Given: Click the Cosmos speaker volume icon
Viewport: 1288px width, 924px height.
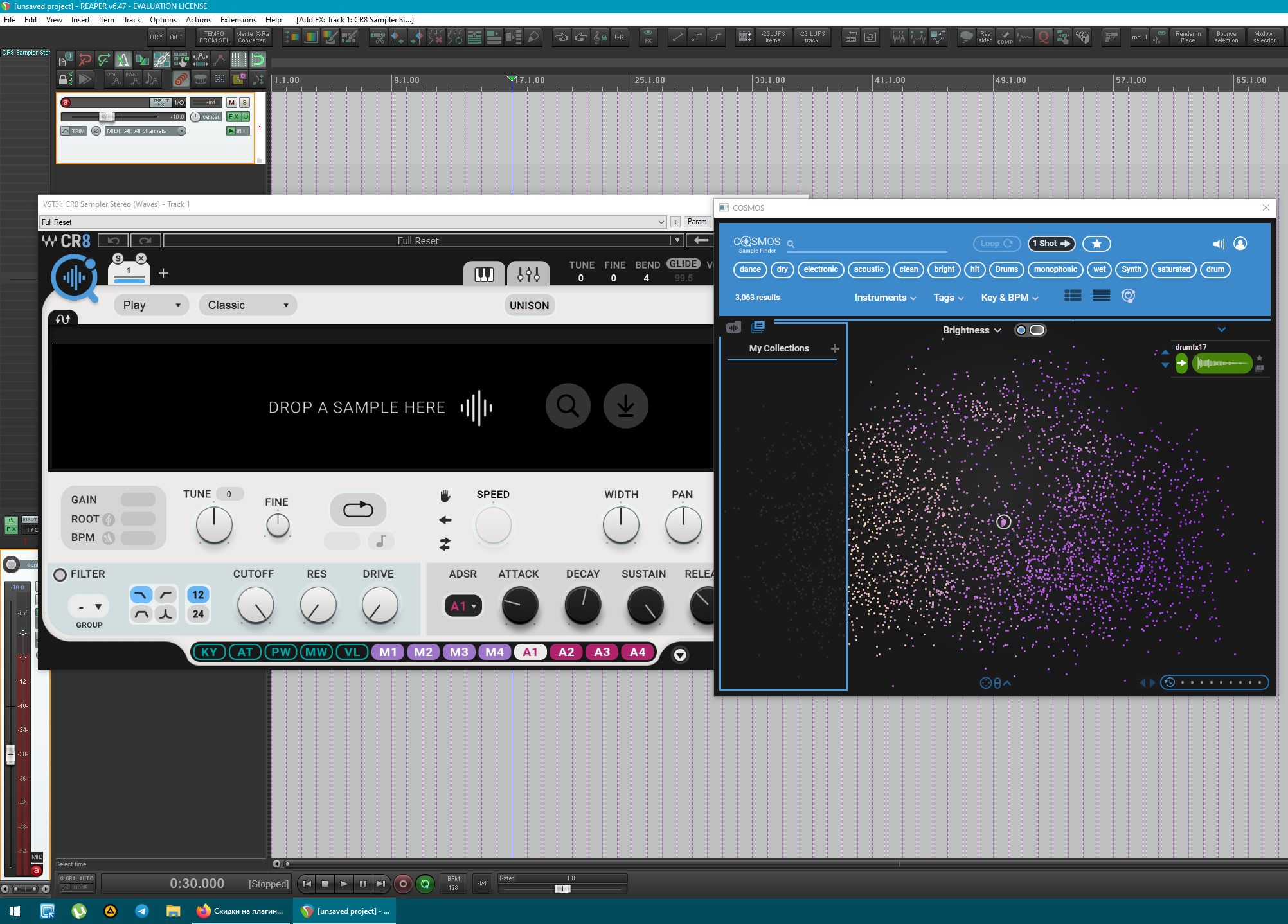Looking at the screenshot, I should [x=1219, y=244].
